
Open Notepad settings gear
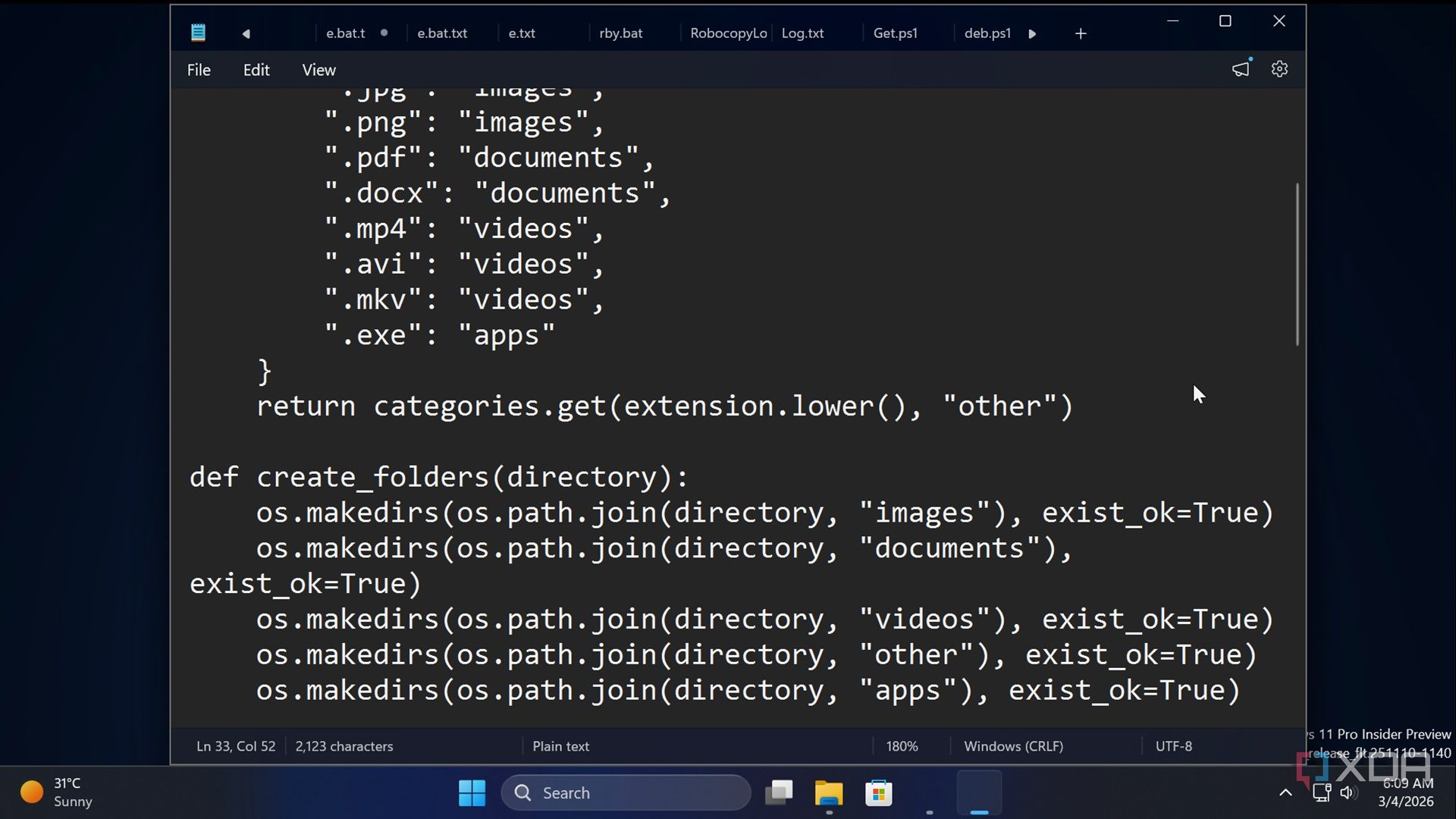tap(1279, 69)
